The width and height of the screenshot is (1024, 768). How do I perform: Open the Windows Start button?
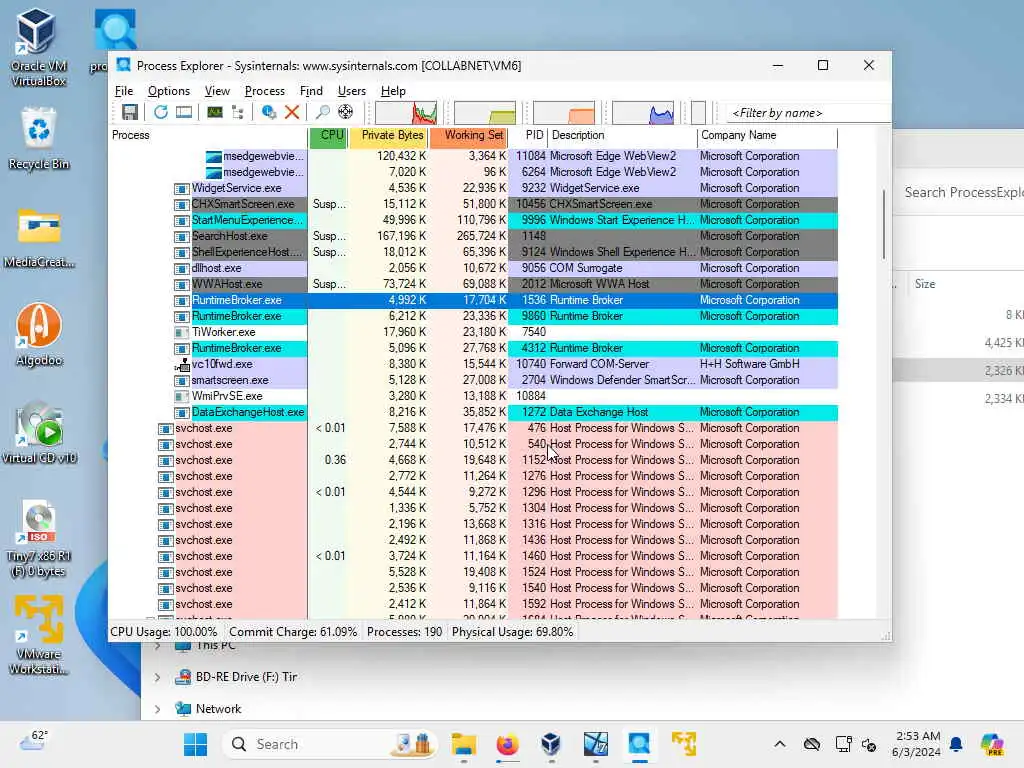click(x=195, y=744)
